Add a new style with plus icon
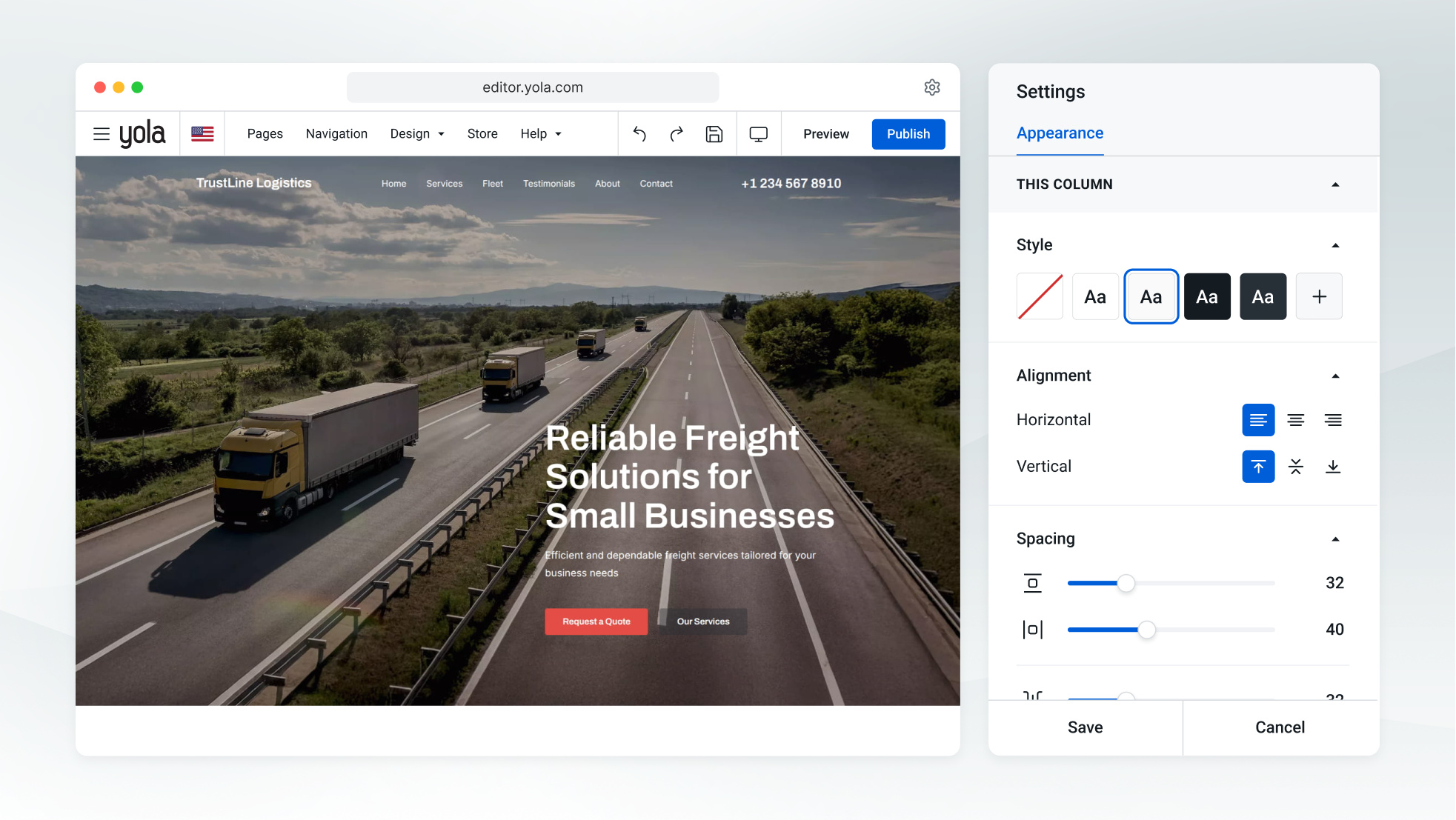 [x=1319, y=296]
